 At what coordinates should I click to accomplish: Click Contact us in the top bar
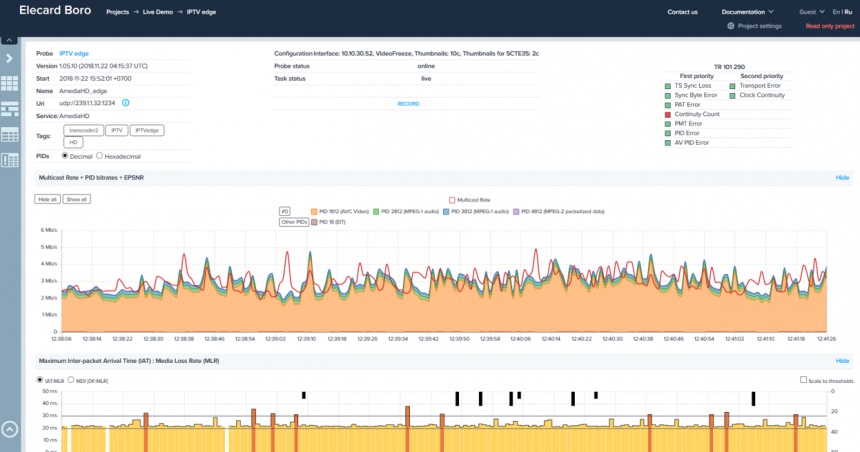tap(682, 12)
